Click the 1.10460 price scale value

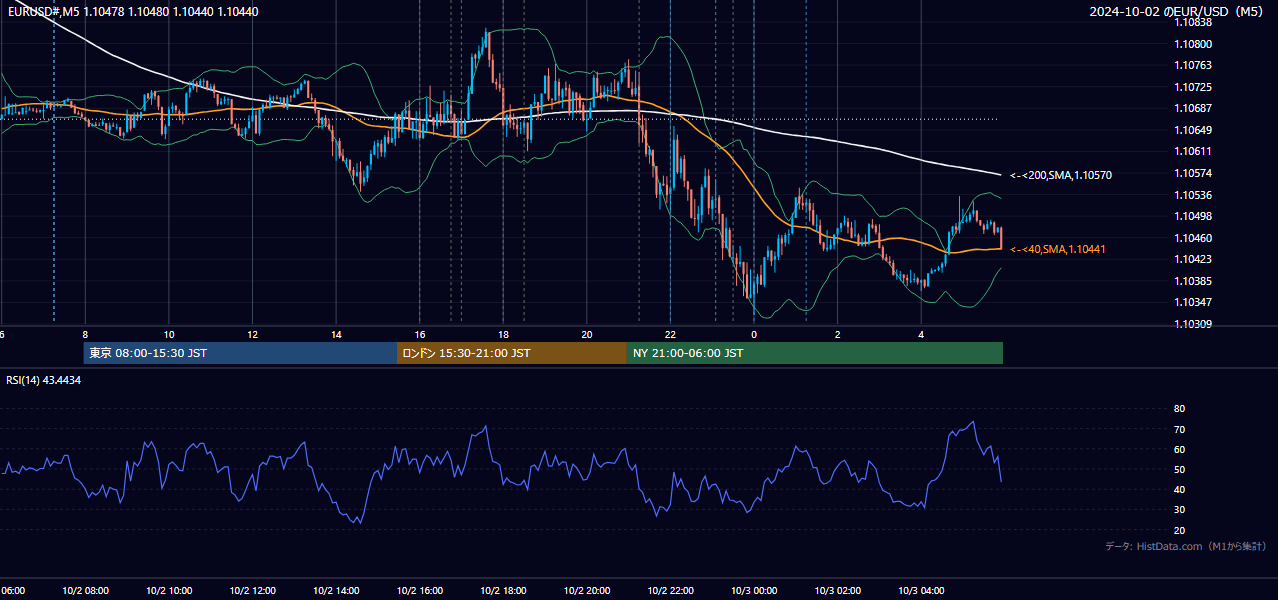coord(1192,238)
